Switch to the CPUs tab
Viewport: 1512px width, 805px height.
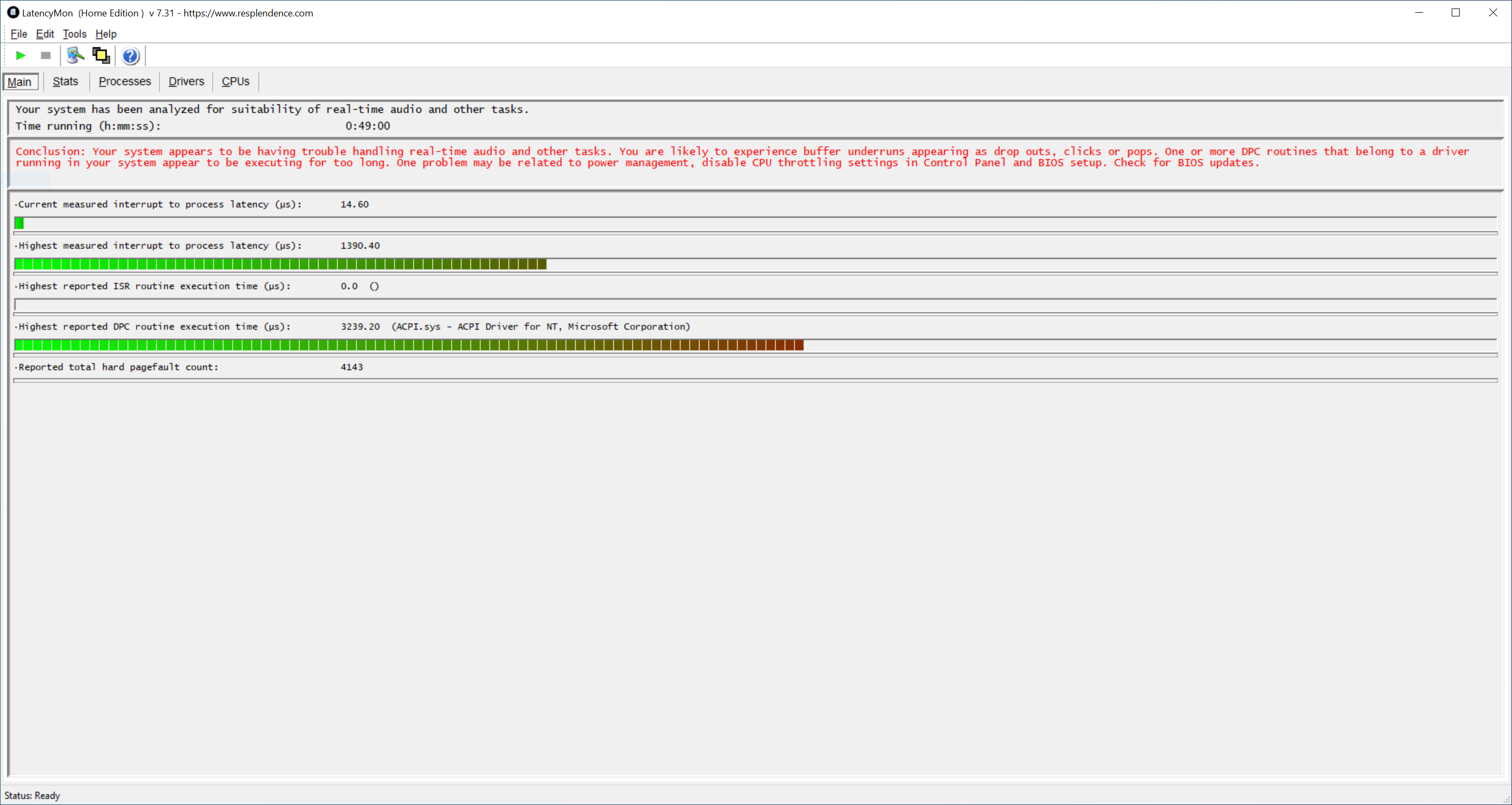click(x=235, y=82)
